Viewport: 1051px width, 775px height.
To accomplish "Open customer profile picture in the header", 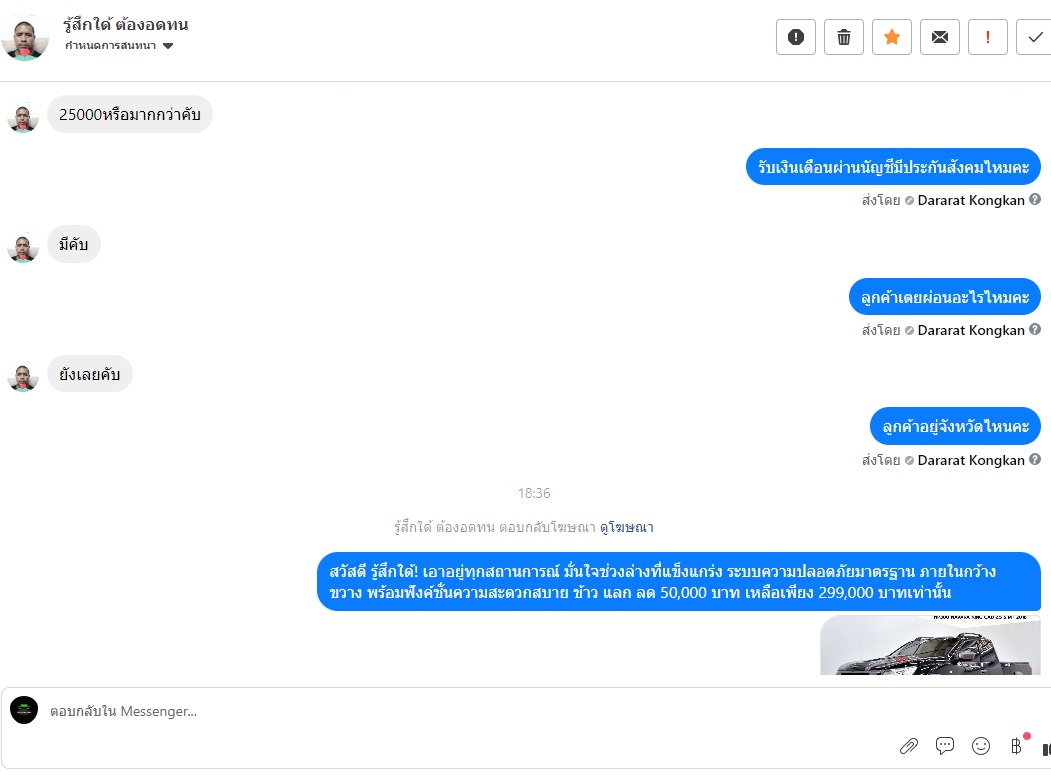I will point(25,38).
